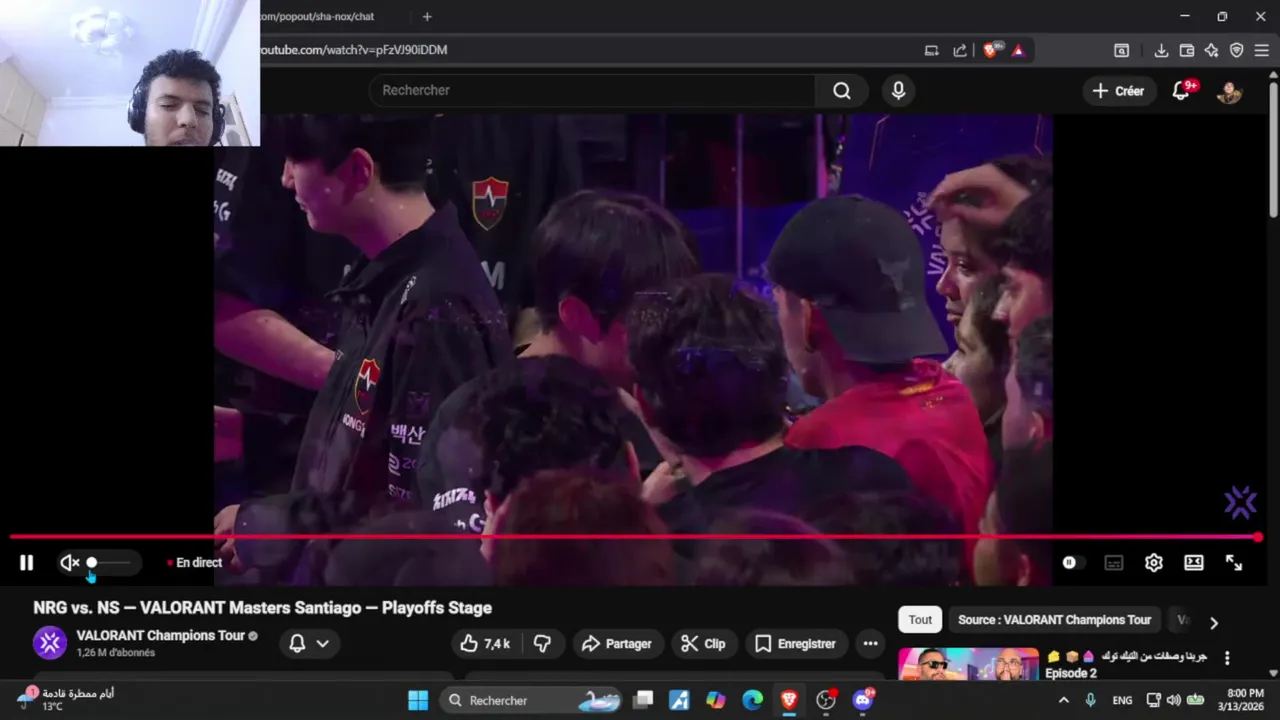Open the VALORANT Champions Tour channel link
Image resolution: width=1280 pixels, height=720 pixels.
click(160, 636)
